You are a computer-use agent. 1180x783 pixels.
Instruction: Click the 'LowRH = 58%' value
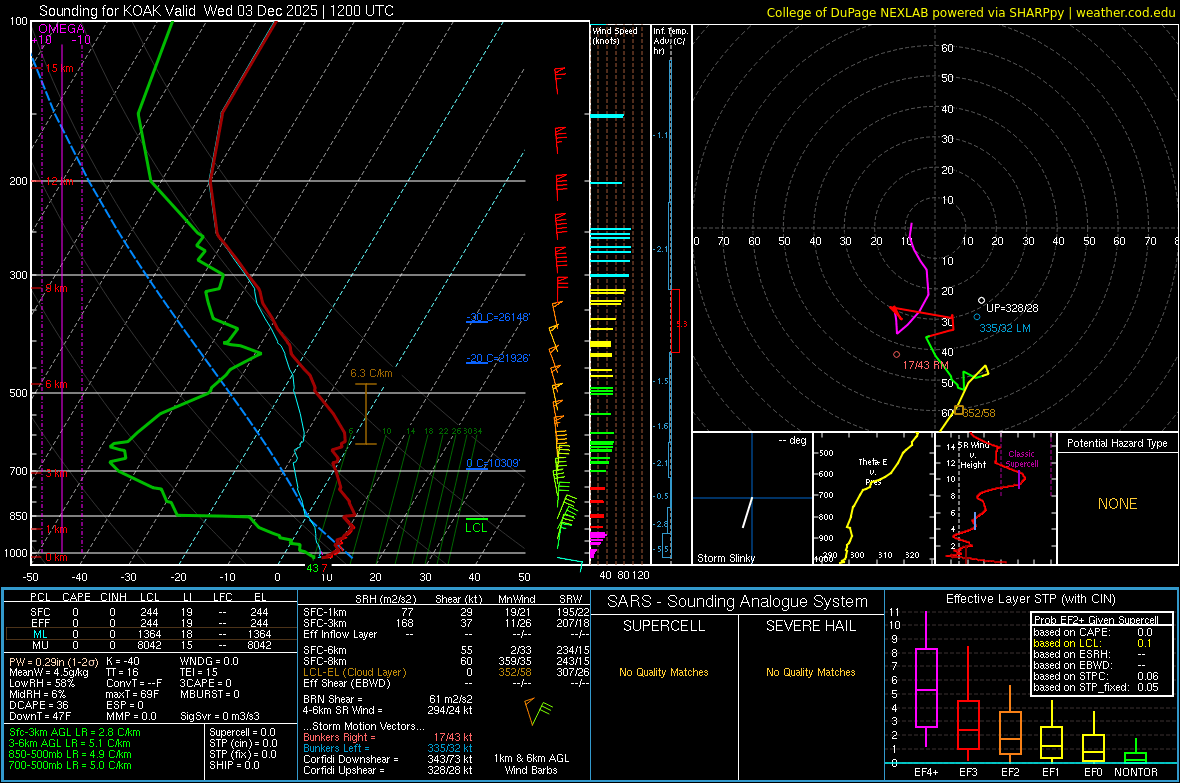tap(42, 684)
